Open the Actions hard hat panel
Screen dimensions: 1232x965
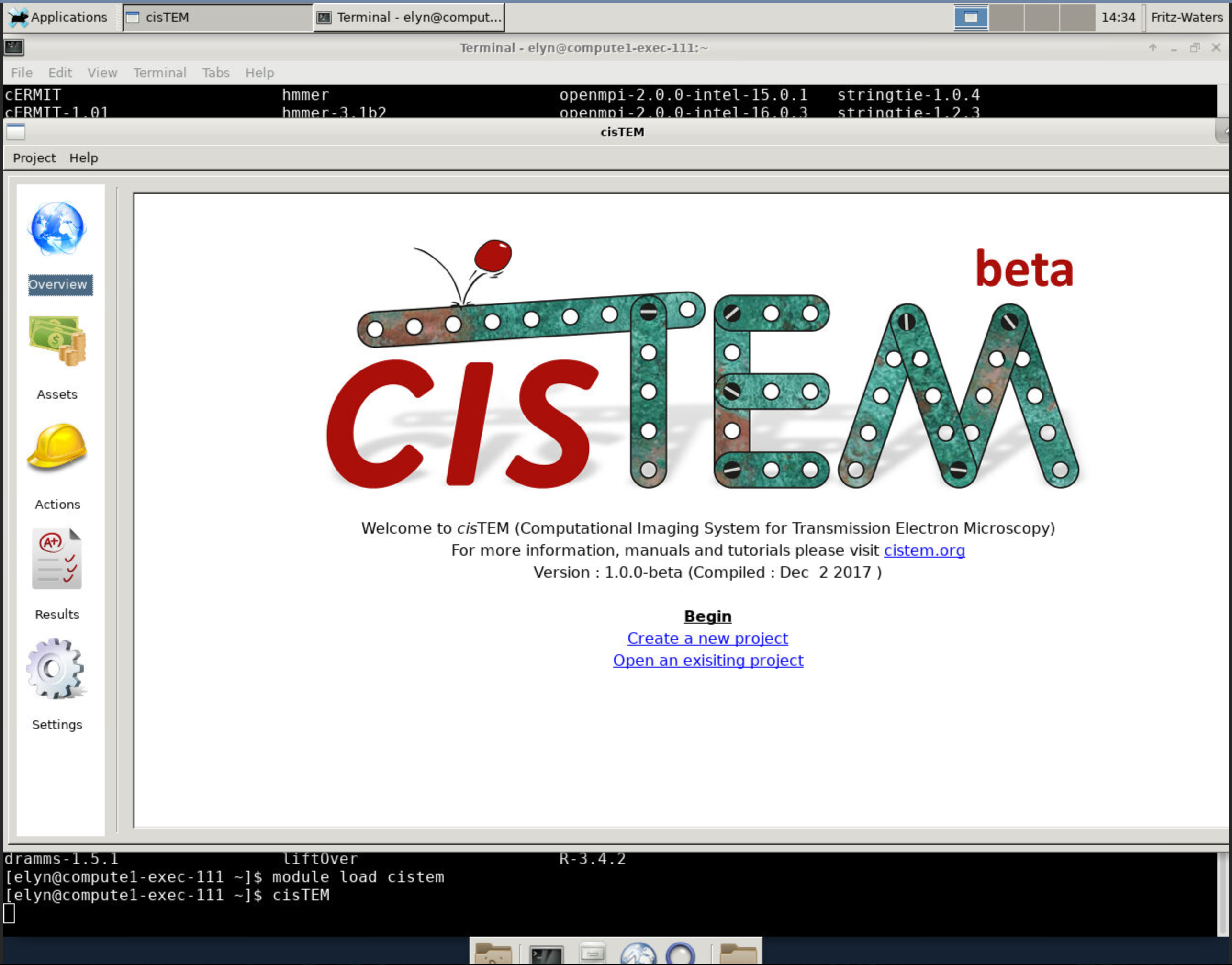point(57,447)
